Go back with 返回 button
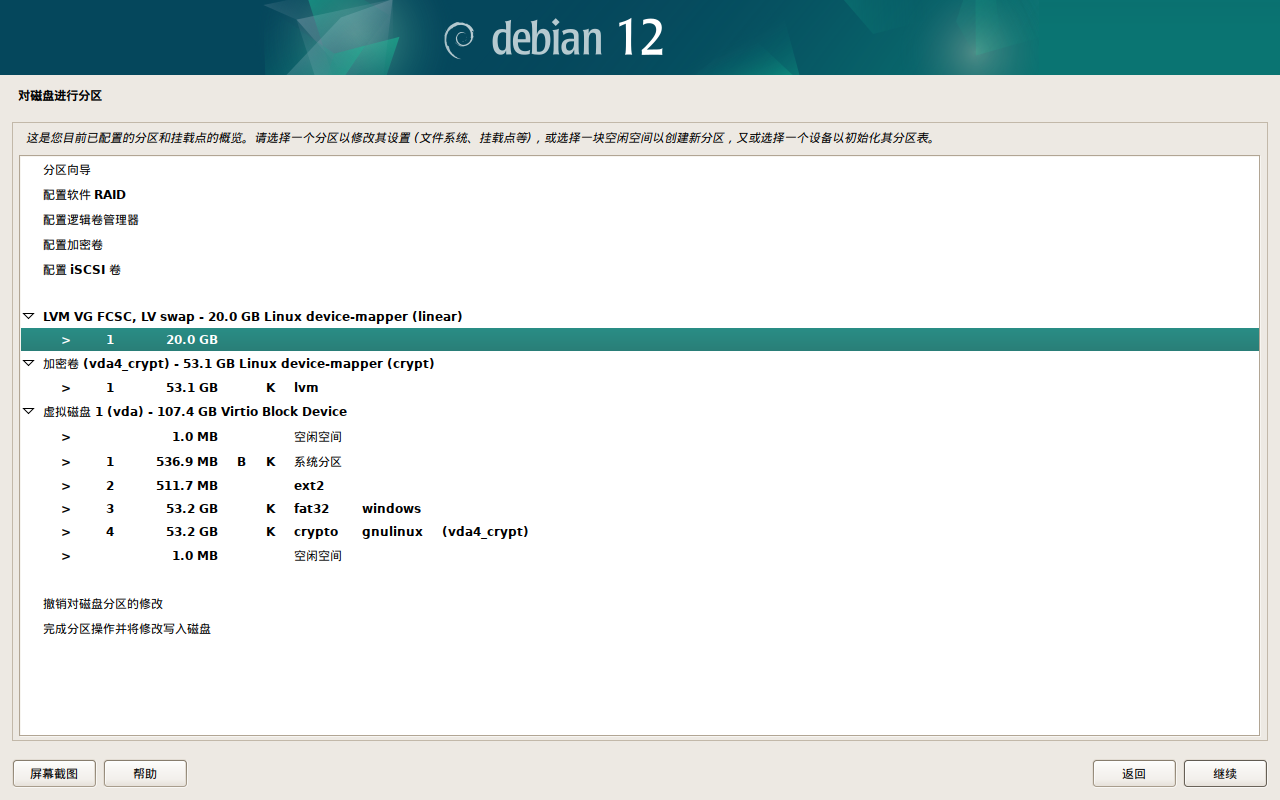The height and width of the screenshot is (800, 1280). 1134,773
